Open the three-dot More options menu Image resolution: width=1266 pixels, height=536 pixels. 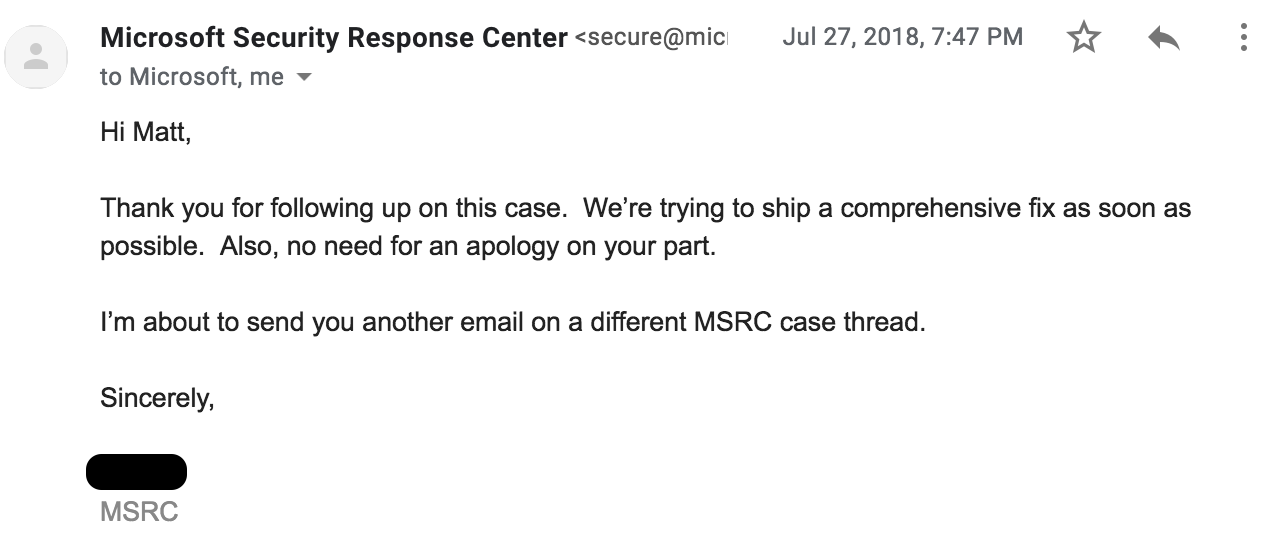[1243, 38]
